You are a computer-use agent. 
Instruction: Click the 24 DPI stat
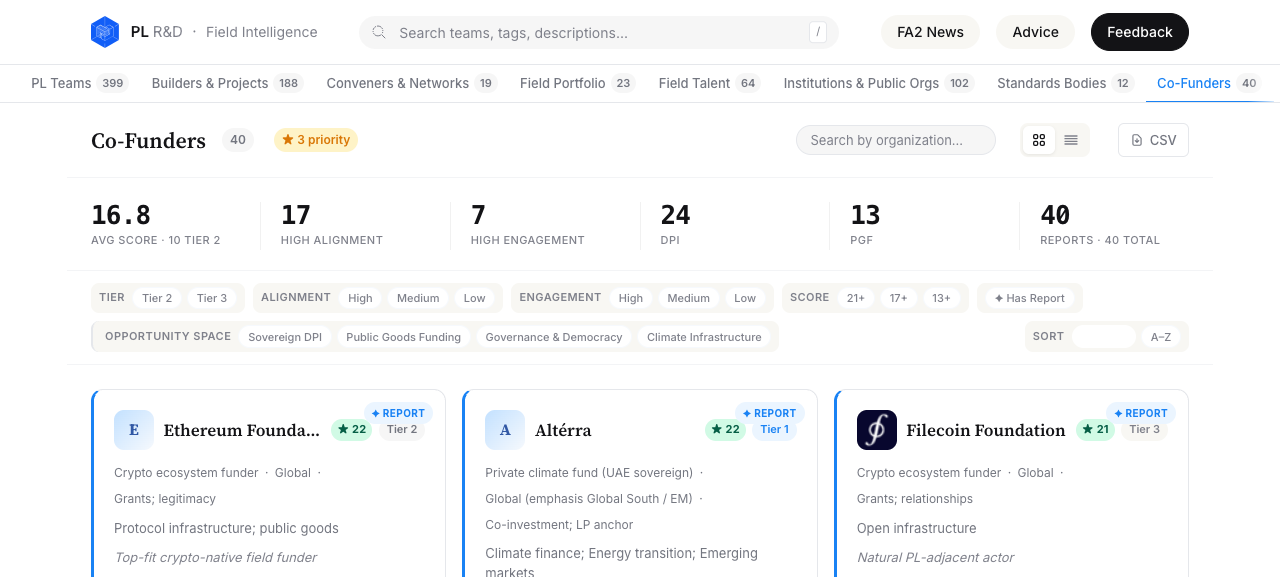[676, 224]
